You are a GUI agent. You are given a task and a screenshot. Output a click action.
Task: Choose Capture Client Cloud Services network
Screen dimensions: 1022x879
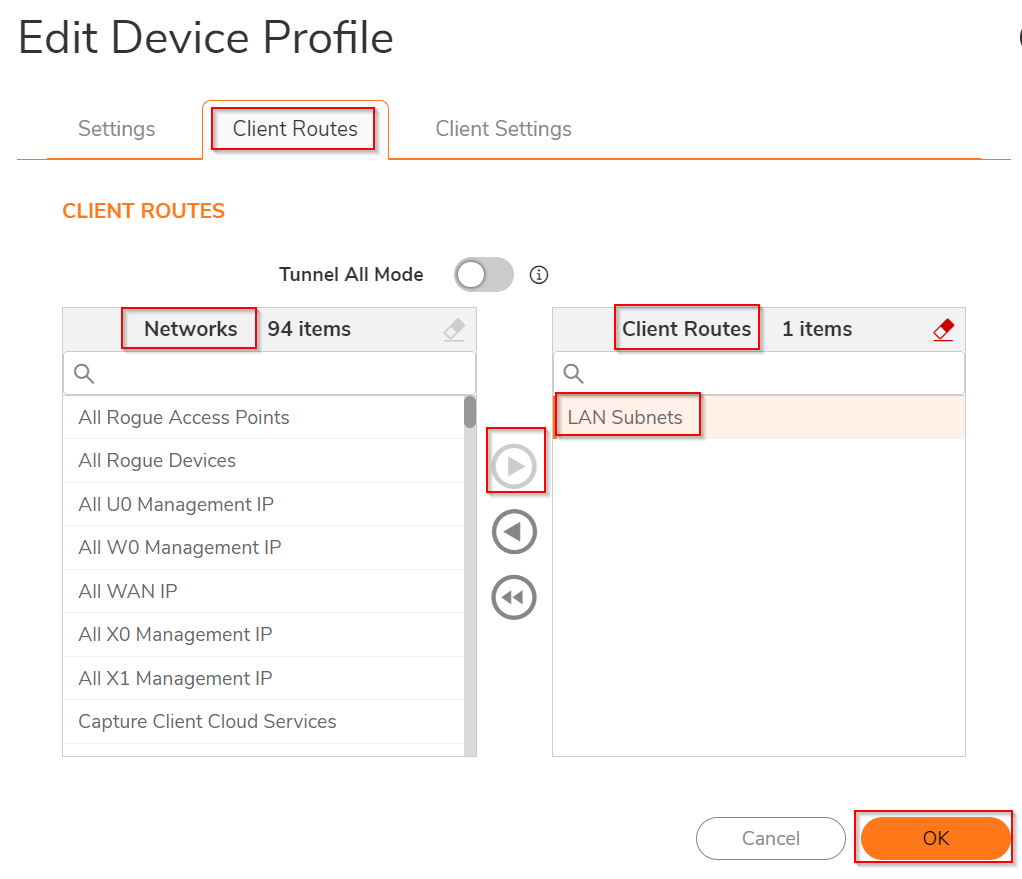pyautogui.click(x=207, y=721)
